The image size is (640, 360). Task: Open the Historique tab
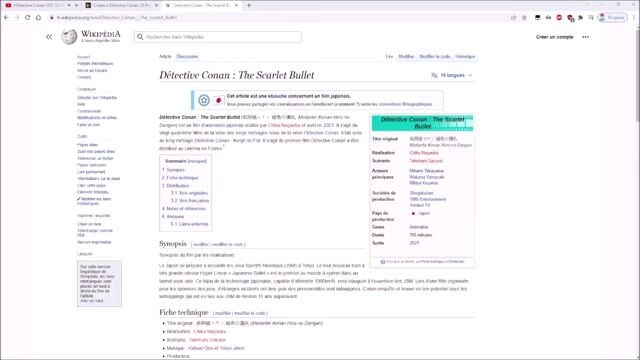(x=465, y=56)
